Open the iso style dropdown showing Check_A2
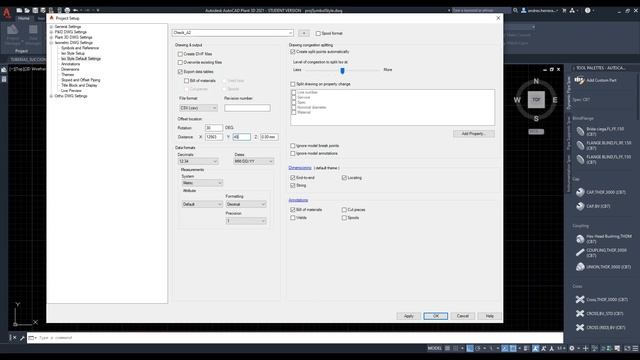Viewport: 640px width, 360px height. click(233, 33)
